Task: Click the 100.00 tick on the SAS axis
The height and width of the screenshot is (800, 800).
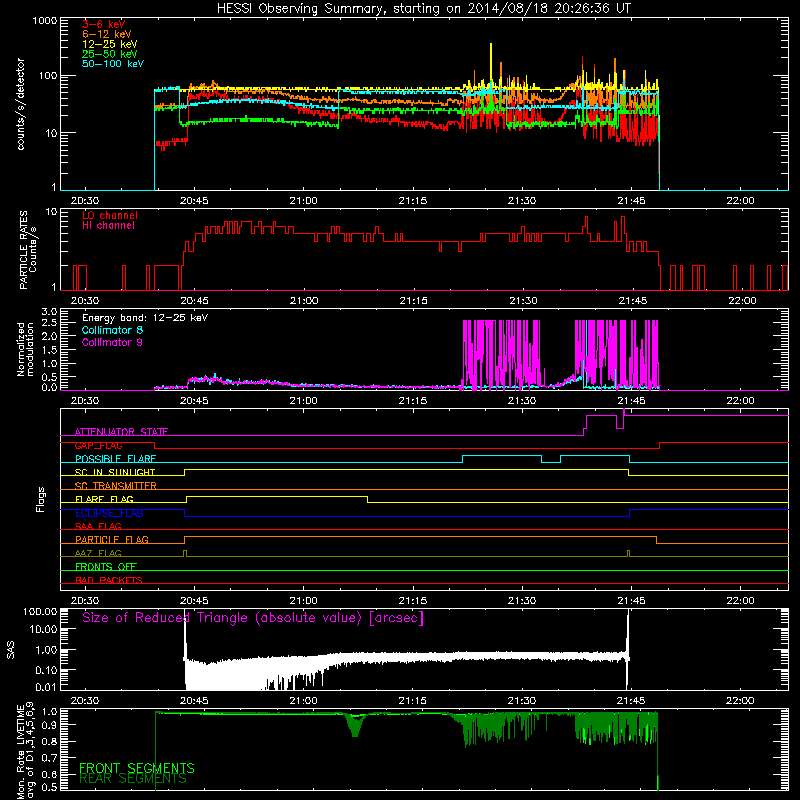Action: [x=40, y=611]
